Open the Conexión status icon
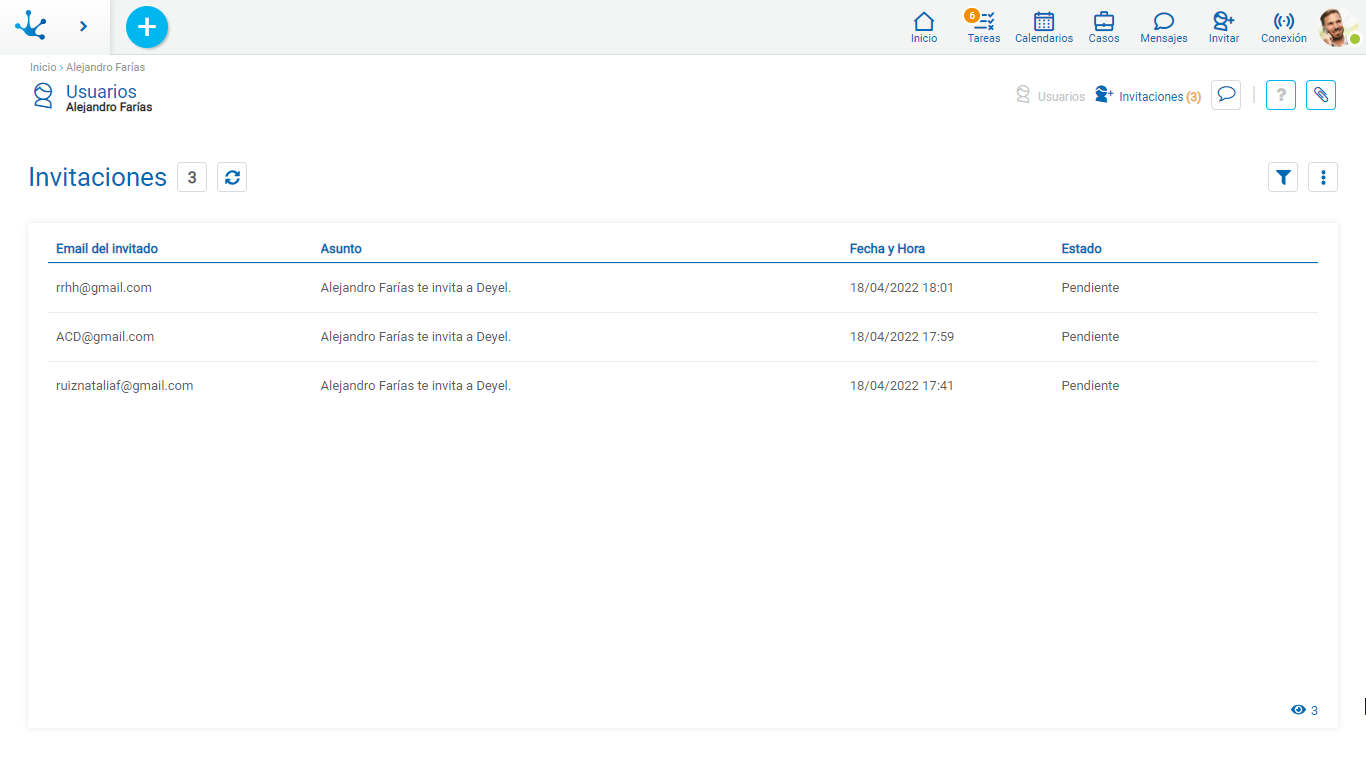This screenshot has width=1366, height=768. pyautogui.click(x=1283, y=27)
